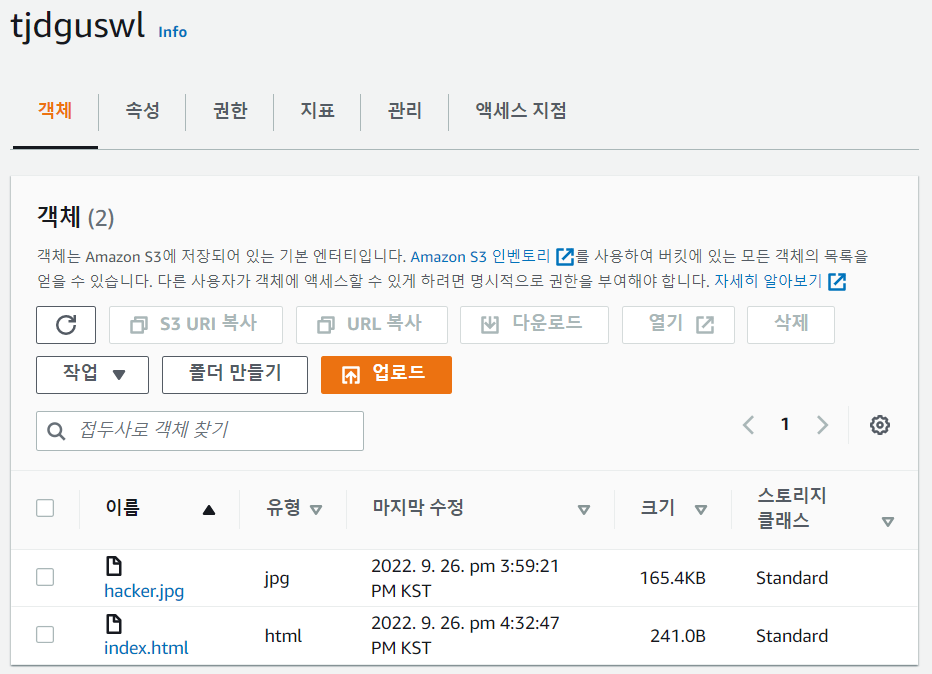Click the pm 4:32:47 modified date cell

click(x=465, y=635)
